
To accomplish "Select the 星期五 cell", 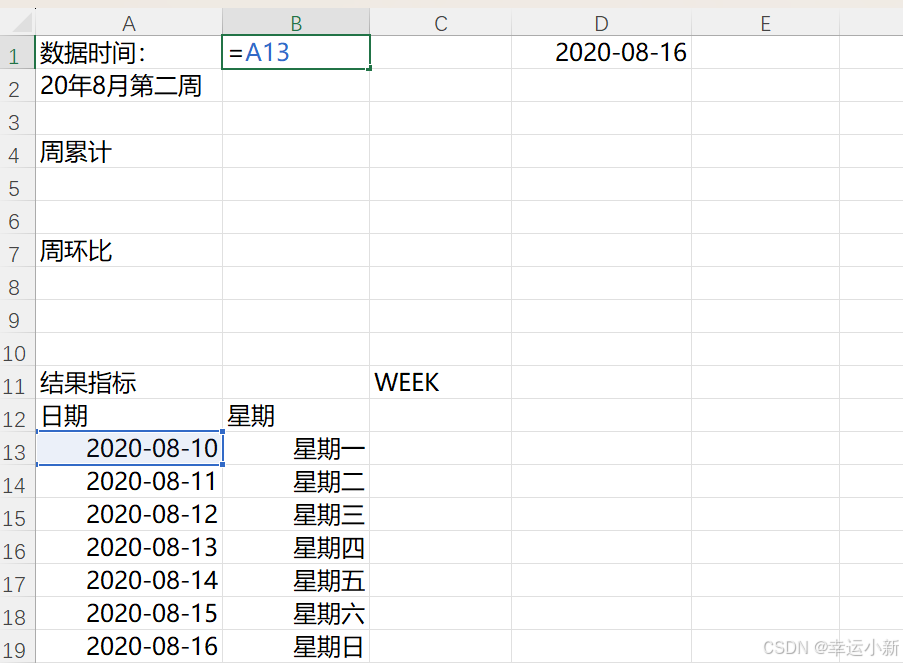I will pyautogui.click(x=296, y=580).
